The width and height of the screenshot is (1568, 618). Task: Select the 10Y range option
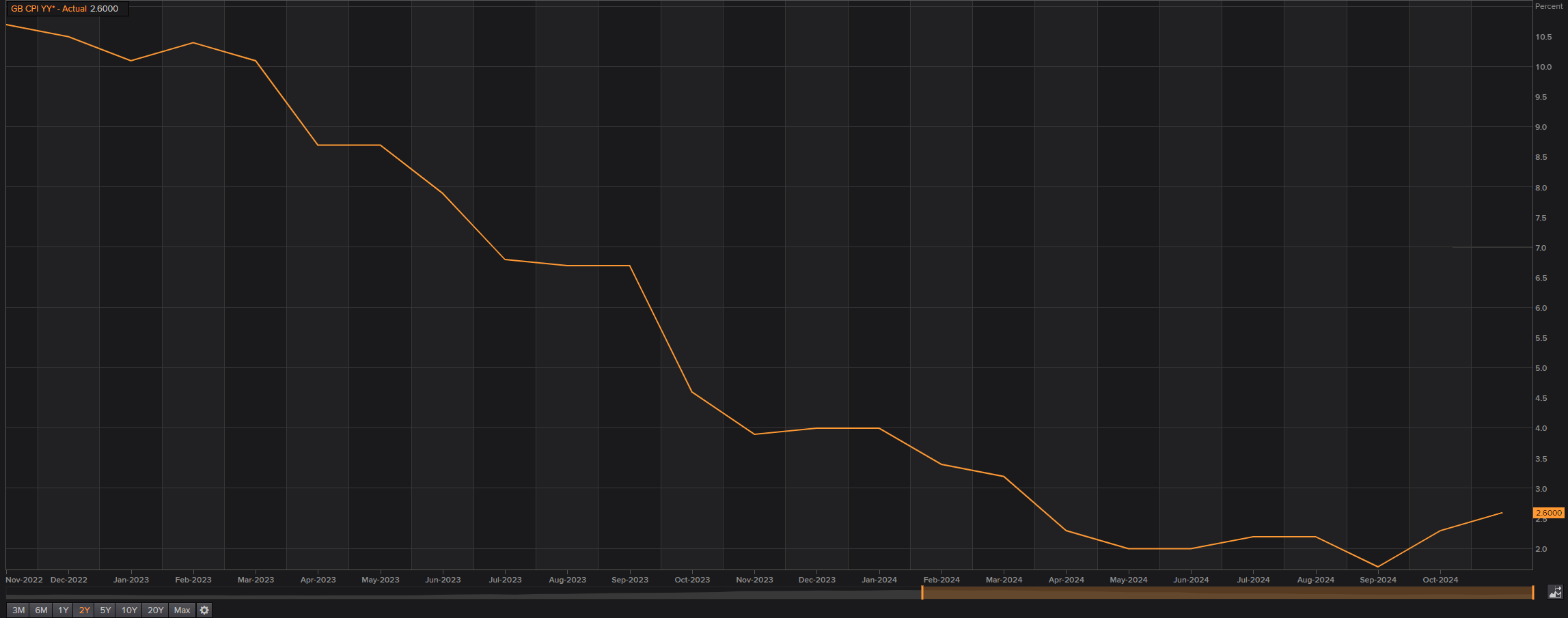(x=129, y=610)
